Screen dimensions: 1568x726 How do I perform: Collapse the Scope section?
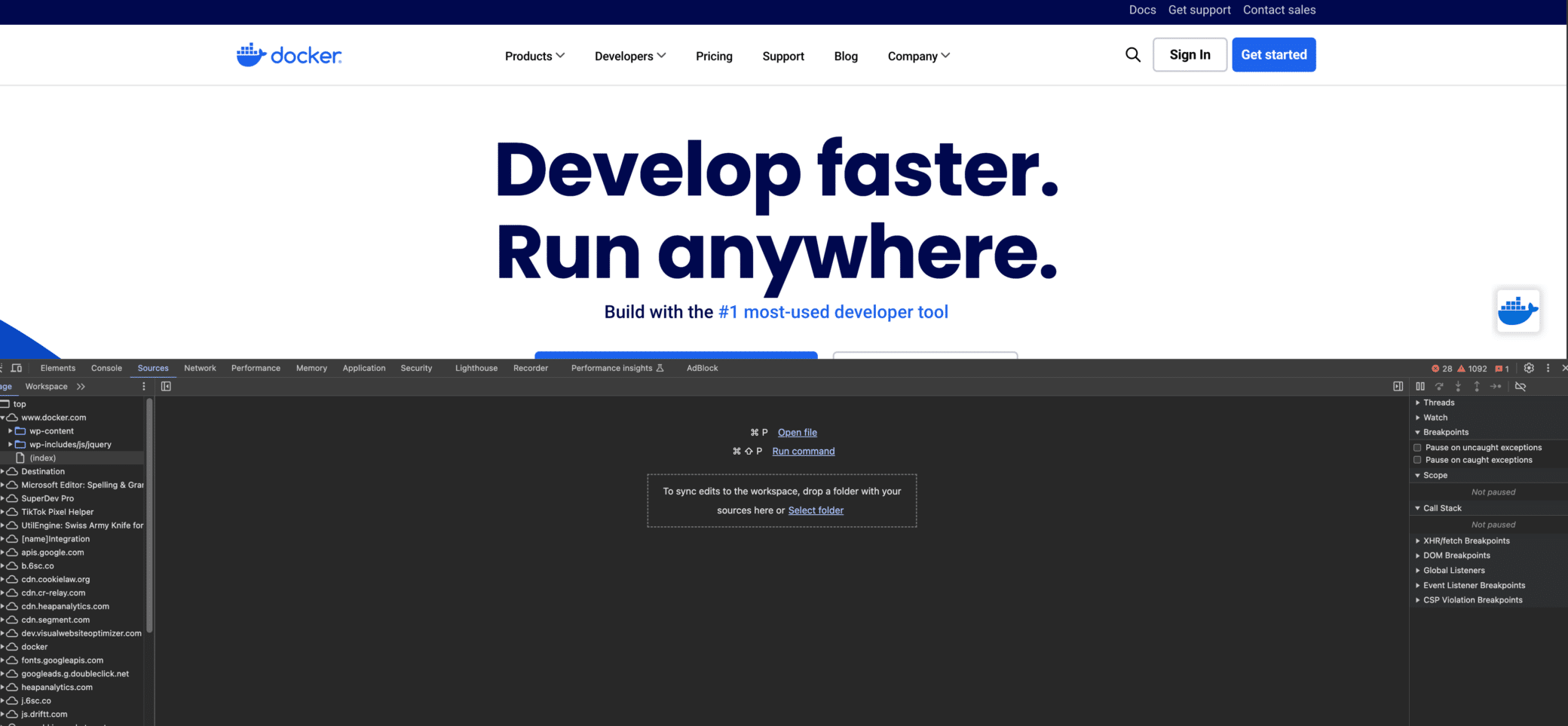click(x=1431, y=475)
